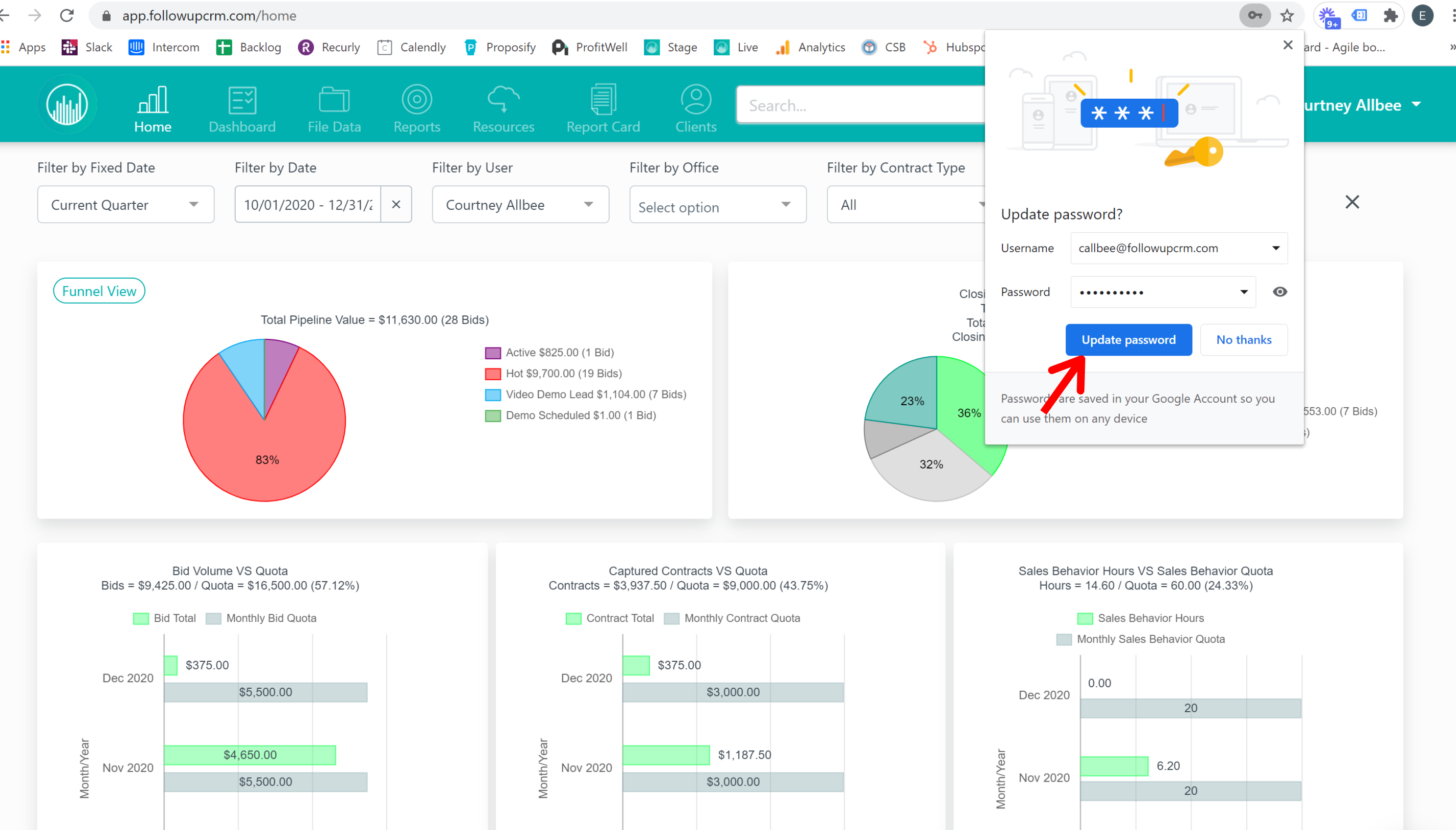This screenshot has height=830, width=1456.
Task: Toggle Sales Behavior Hours legend entry
Action: click(1141, 618)
